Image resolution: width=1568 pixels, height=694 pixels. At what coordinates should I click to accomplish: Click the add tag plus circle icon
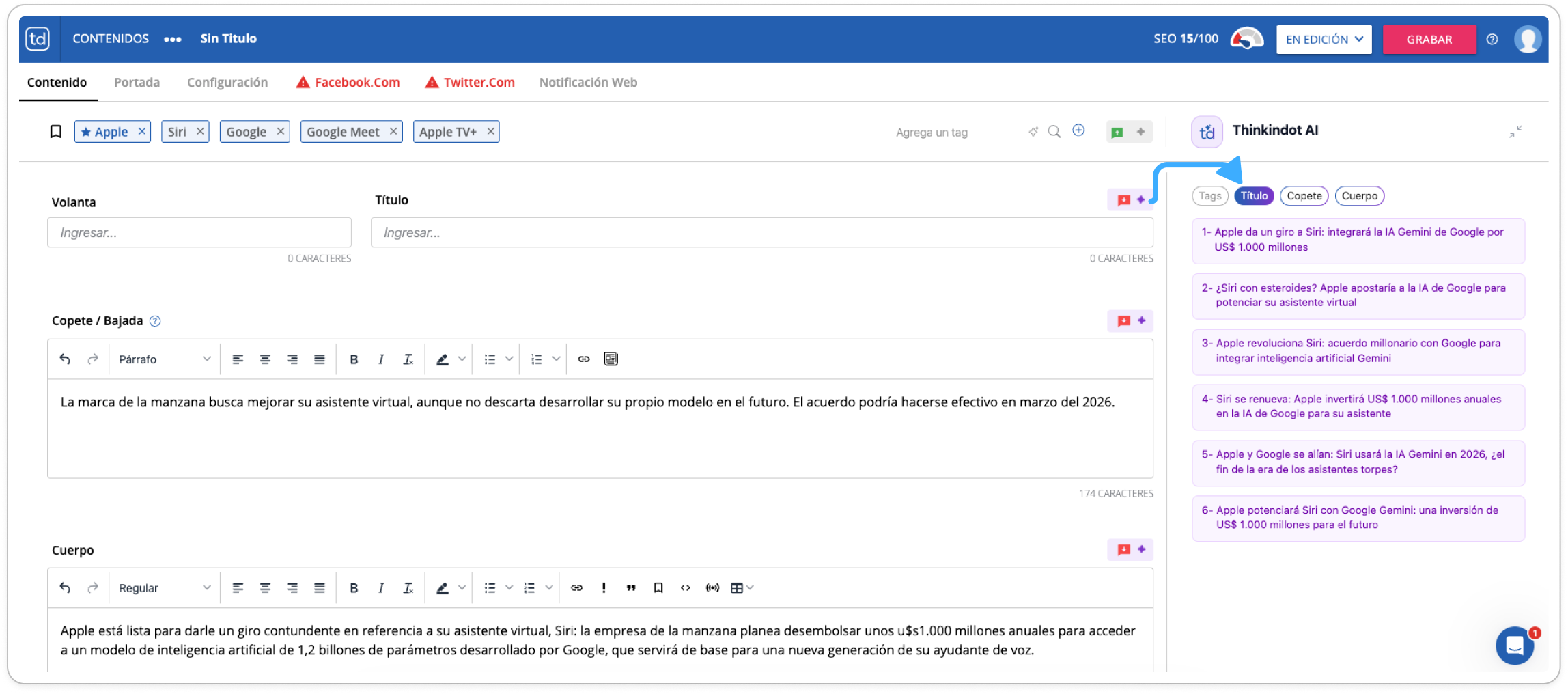click(1078, 130)
